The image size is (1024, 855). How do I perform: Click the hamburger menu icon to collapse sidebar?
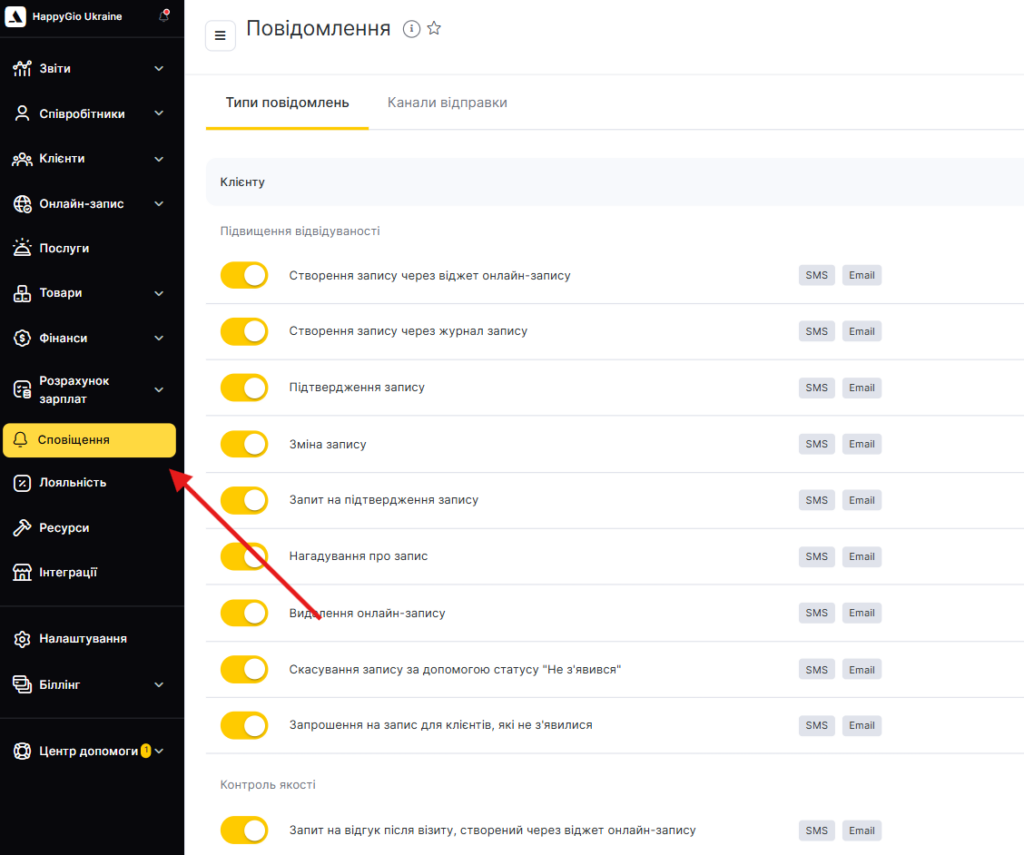point(220,36)
